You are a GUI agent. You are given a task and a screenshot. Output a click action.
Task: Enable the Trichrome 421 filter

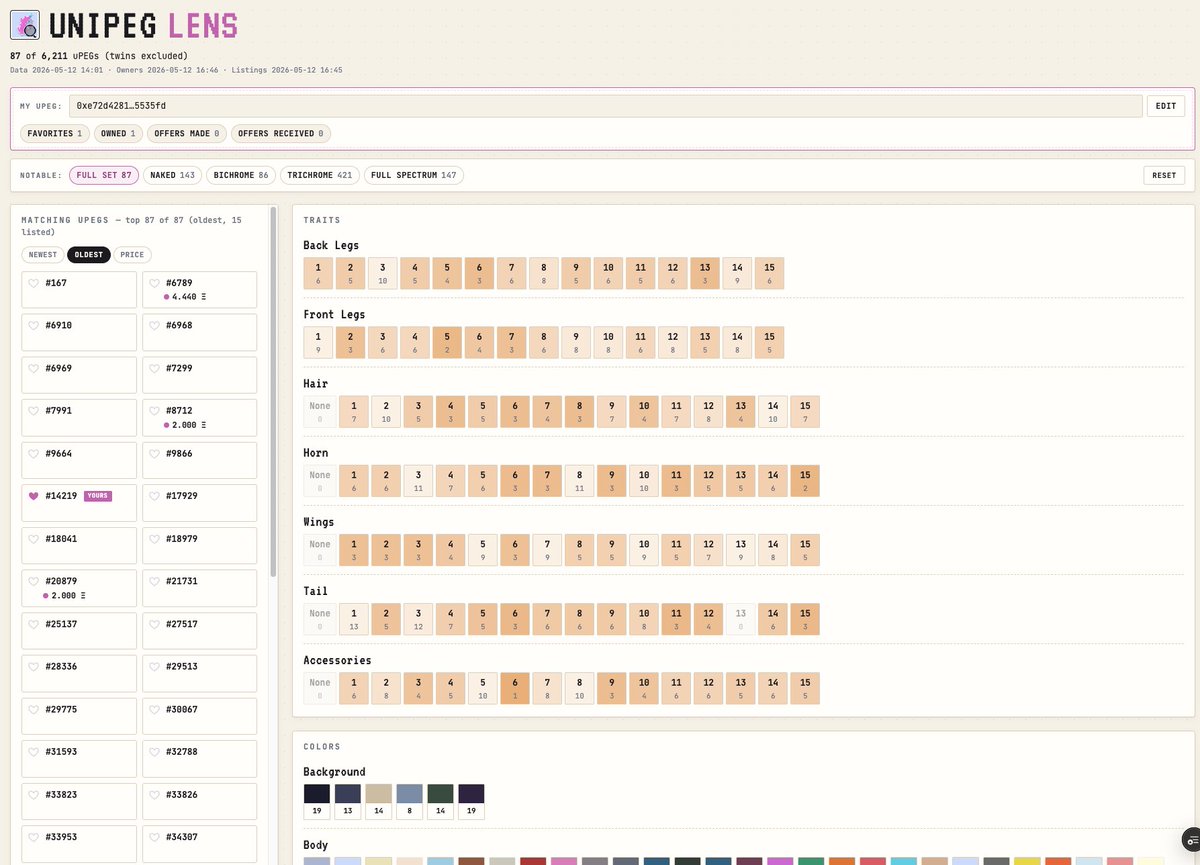(x=320, y=175)
